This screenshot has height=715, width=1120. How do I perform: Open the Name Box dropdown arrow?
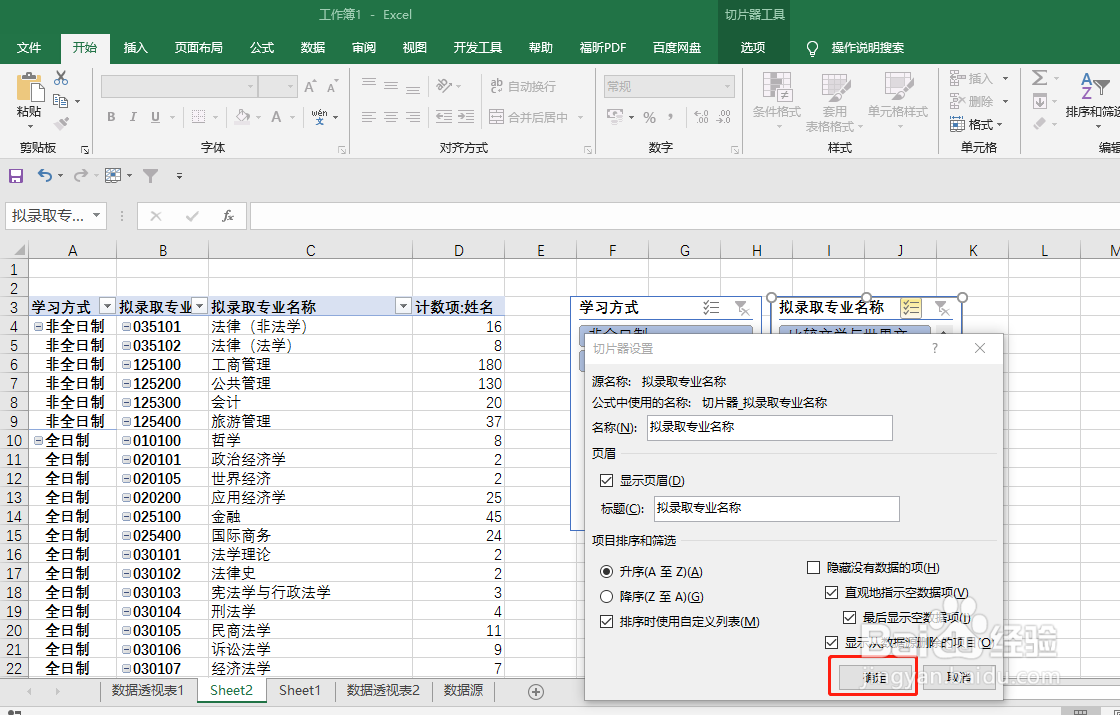tap(96, 216)
